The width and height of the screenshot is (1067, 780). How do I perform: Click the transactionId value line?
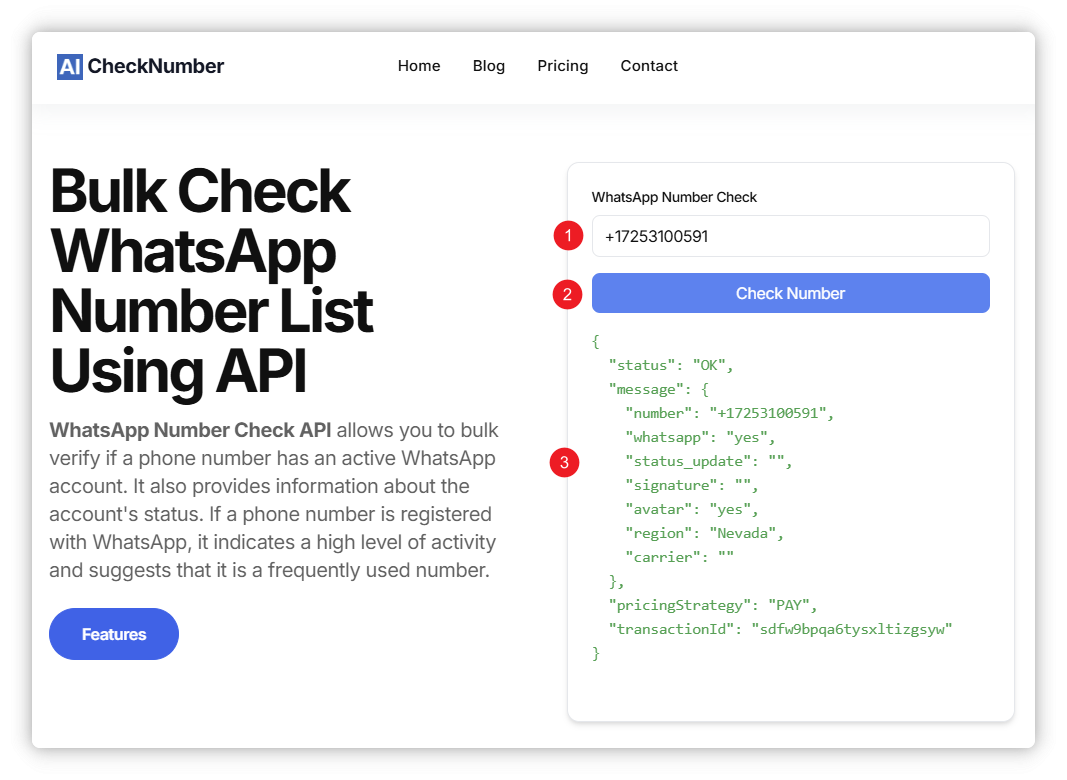(x=781, y=629)
